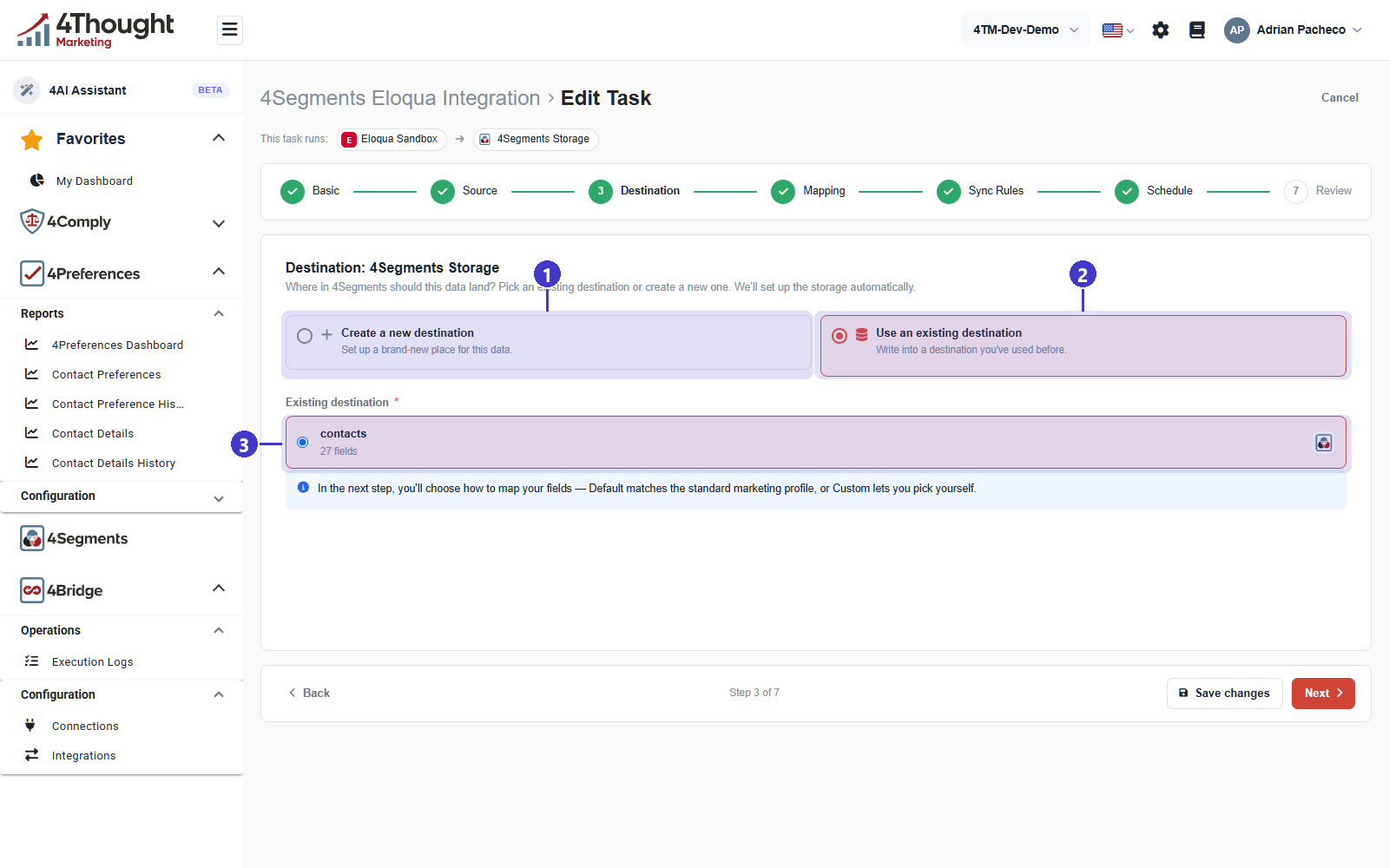The height and width of the screenshot is (868, 1389).
Task: Go to the Schedule step
Action: tap(1154, 192)
